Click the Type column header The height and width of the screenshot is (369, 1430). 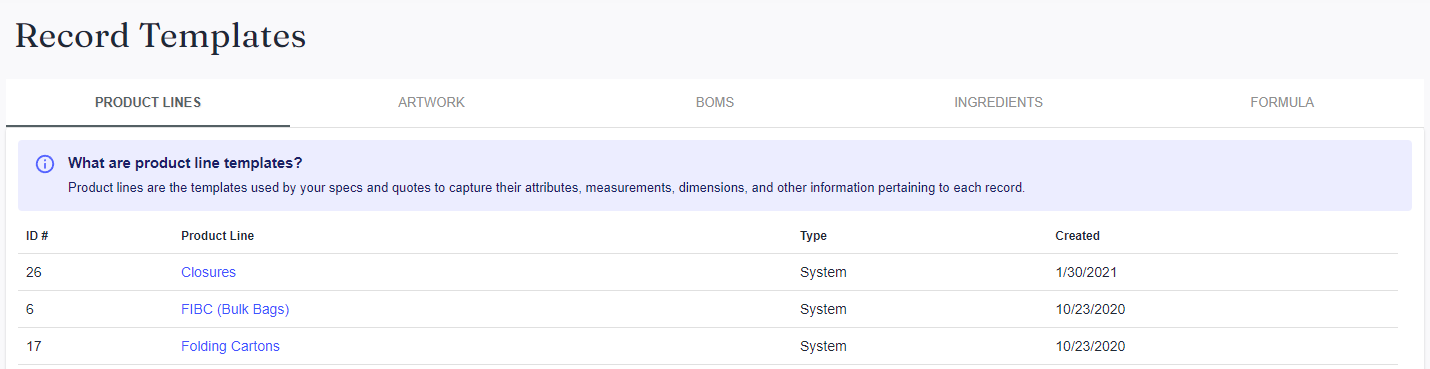(813, 236)
